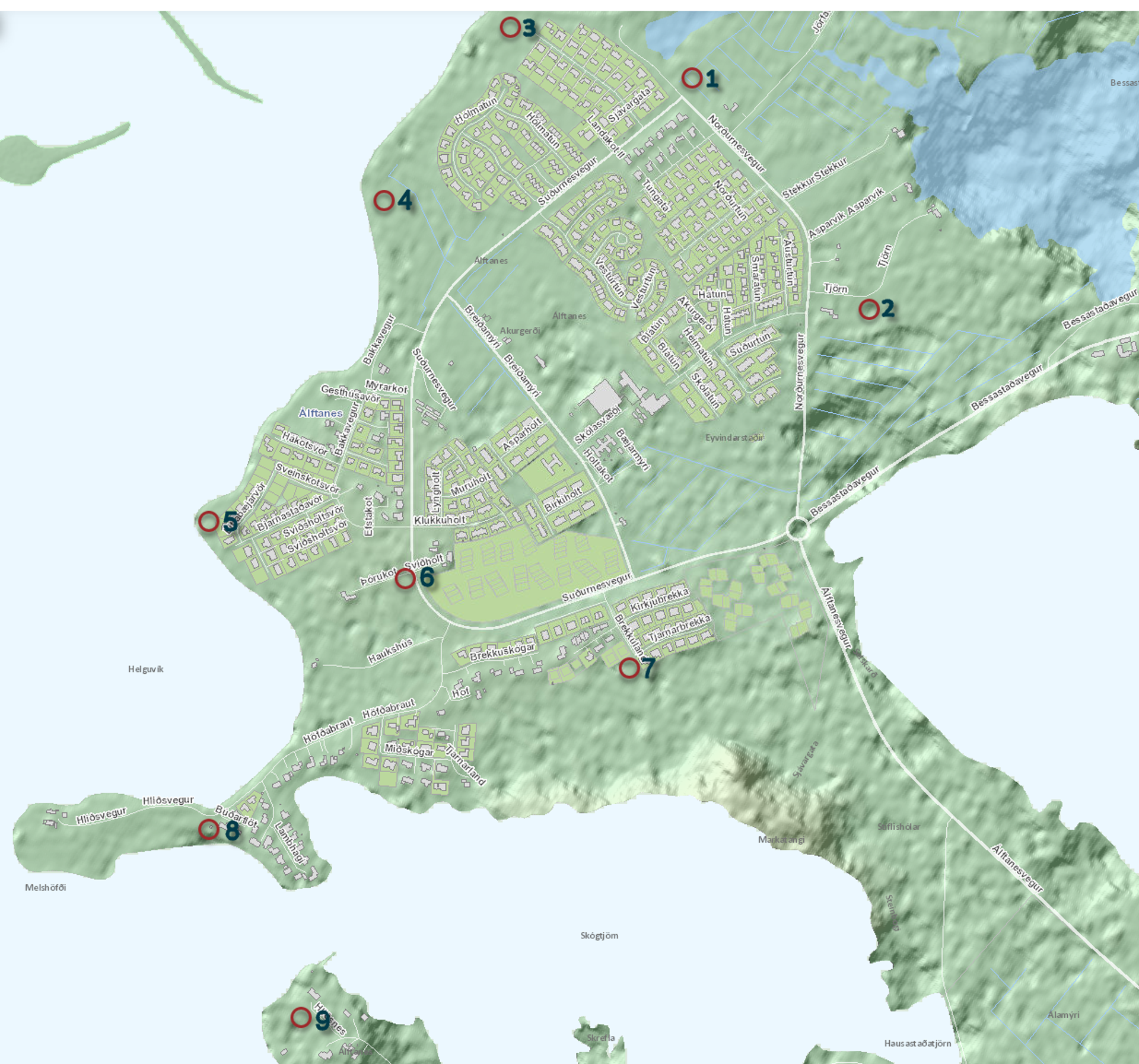Screen dimensions: 1139x1064
Task: Click the Klukkuholt street label
Action: pos(440,520)
